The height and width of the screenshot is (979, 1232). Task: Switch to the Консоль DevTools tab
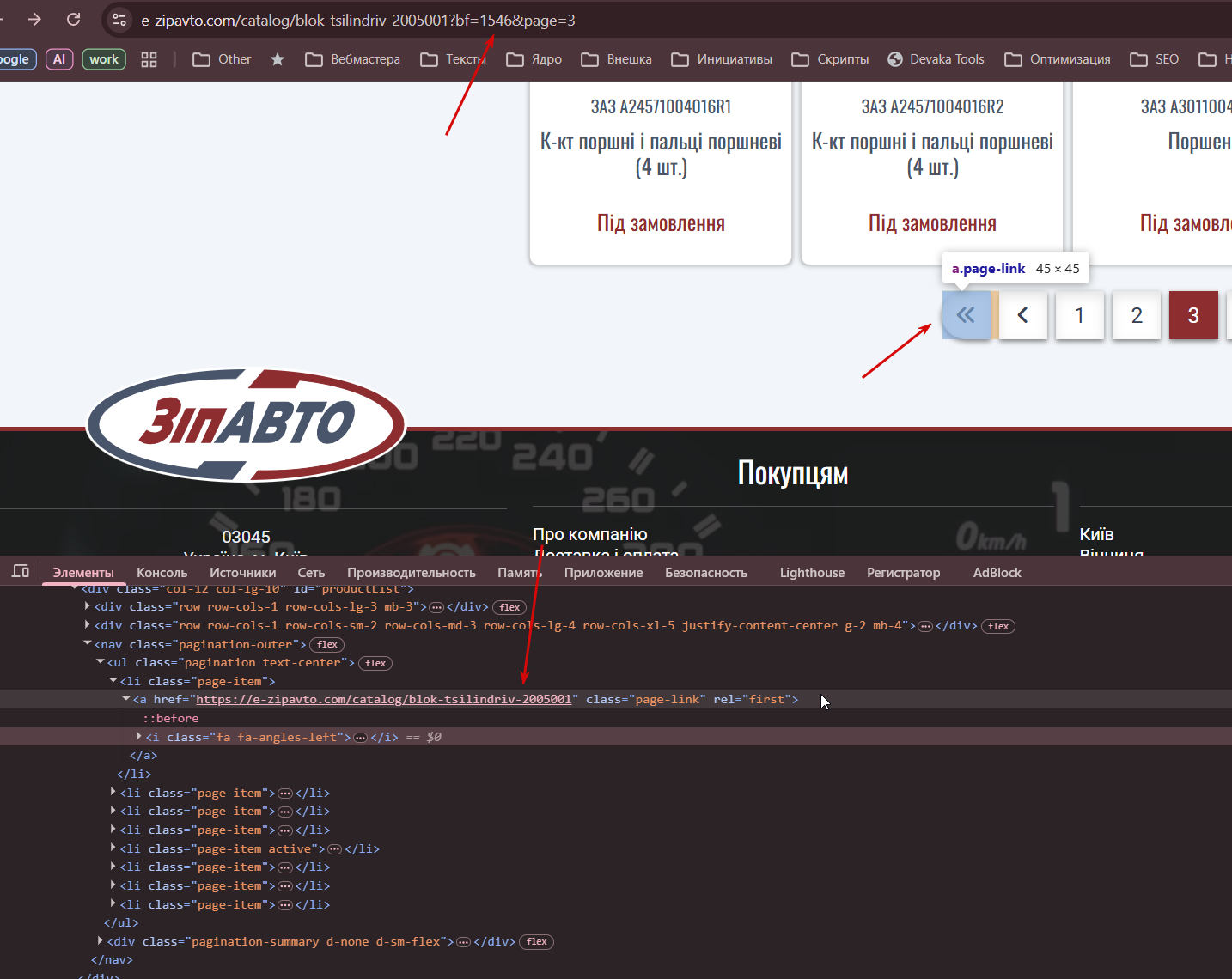tap(162, 573)
